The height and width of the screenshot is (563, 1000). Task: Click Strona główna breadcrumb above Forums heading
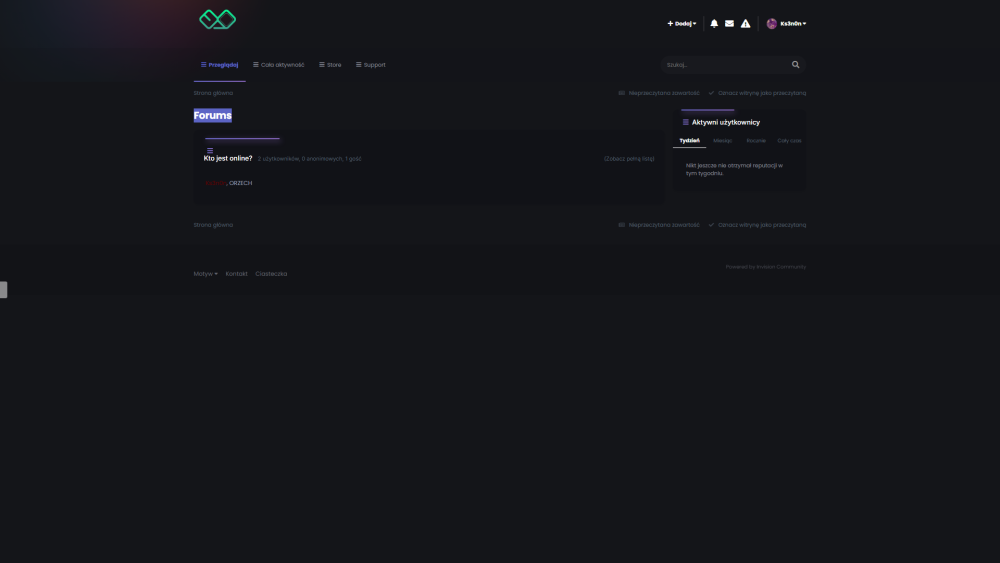coord(213,93)
